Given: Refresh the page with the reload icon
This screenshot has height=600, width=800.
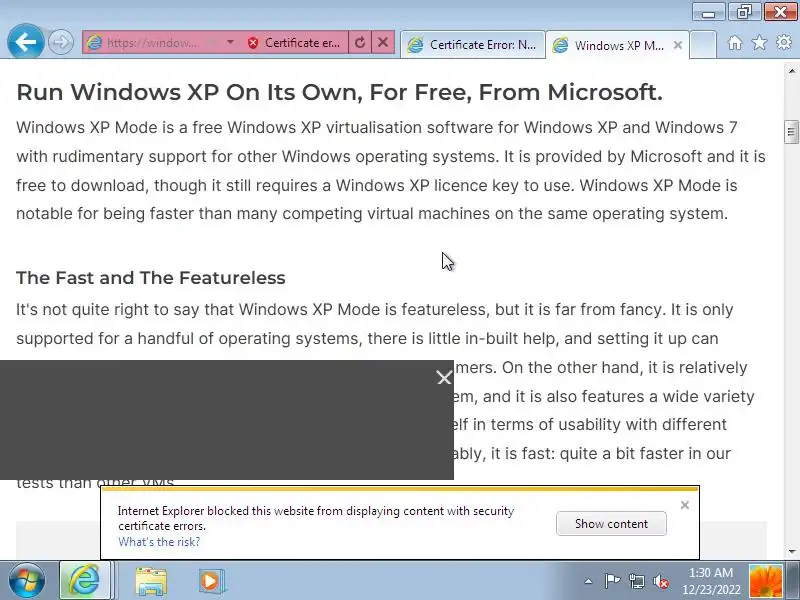Looking at the screenshot, I should (360, 43).
